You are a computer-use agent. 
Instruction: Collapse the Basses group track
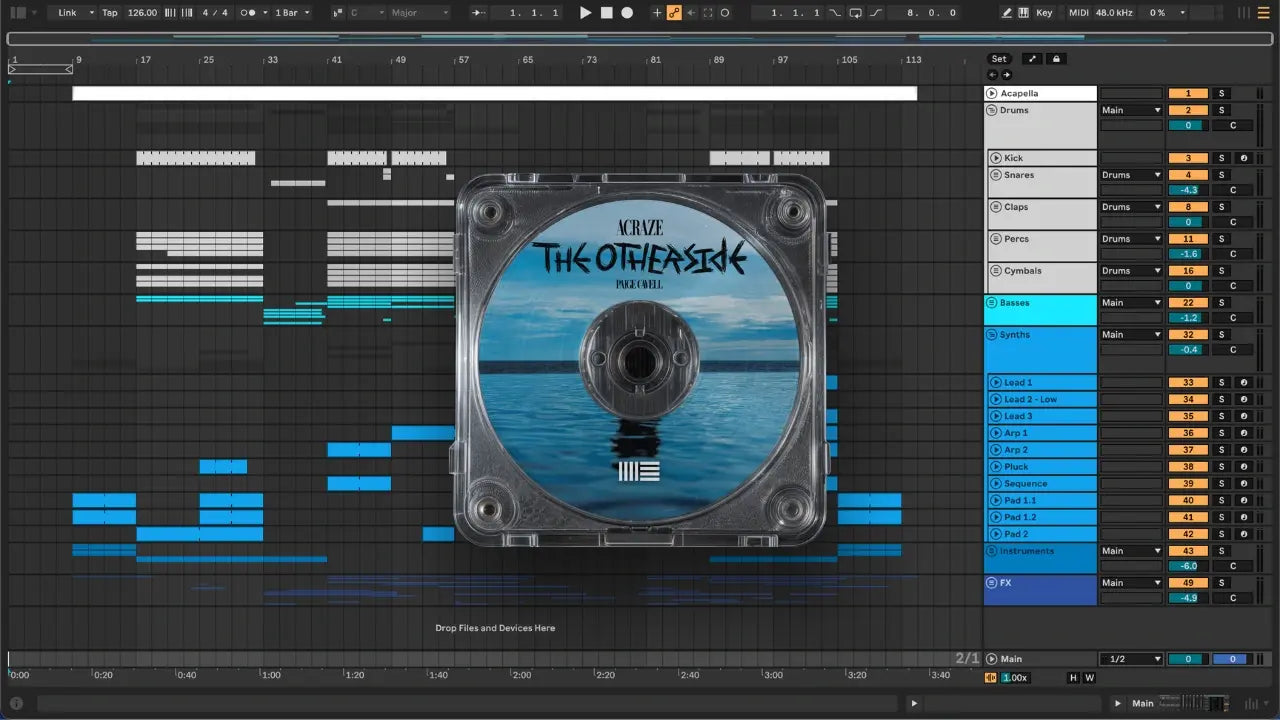point(991,303)
